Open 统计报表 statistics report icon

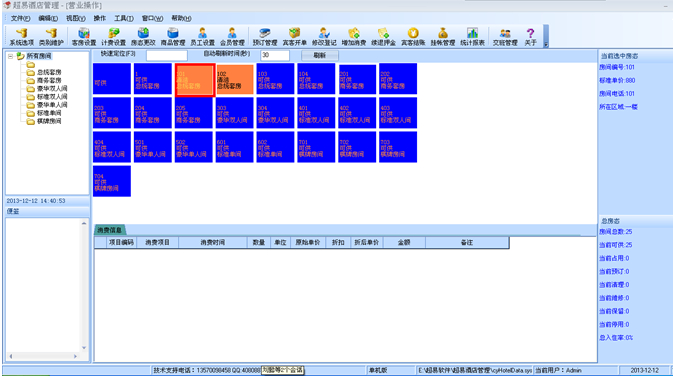tap(472, 36)
